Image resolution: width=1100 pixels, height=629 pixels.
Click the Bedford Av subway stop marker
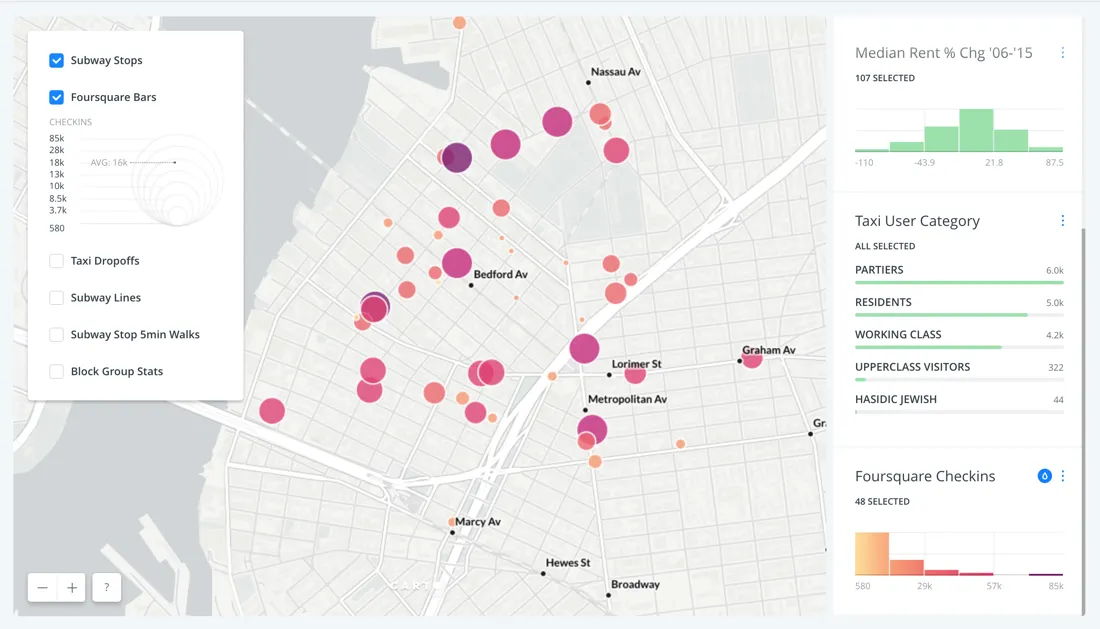pos(472,285)
